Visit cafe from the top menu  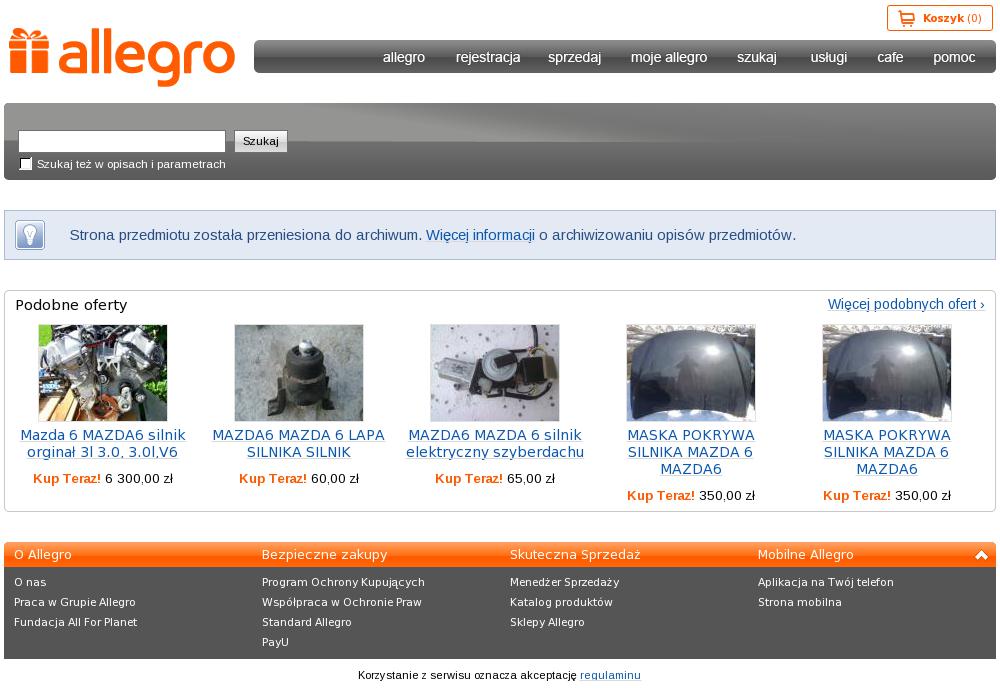(x=890, y=57)
